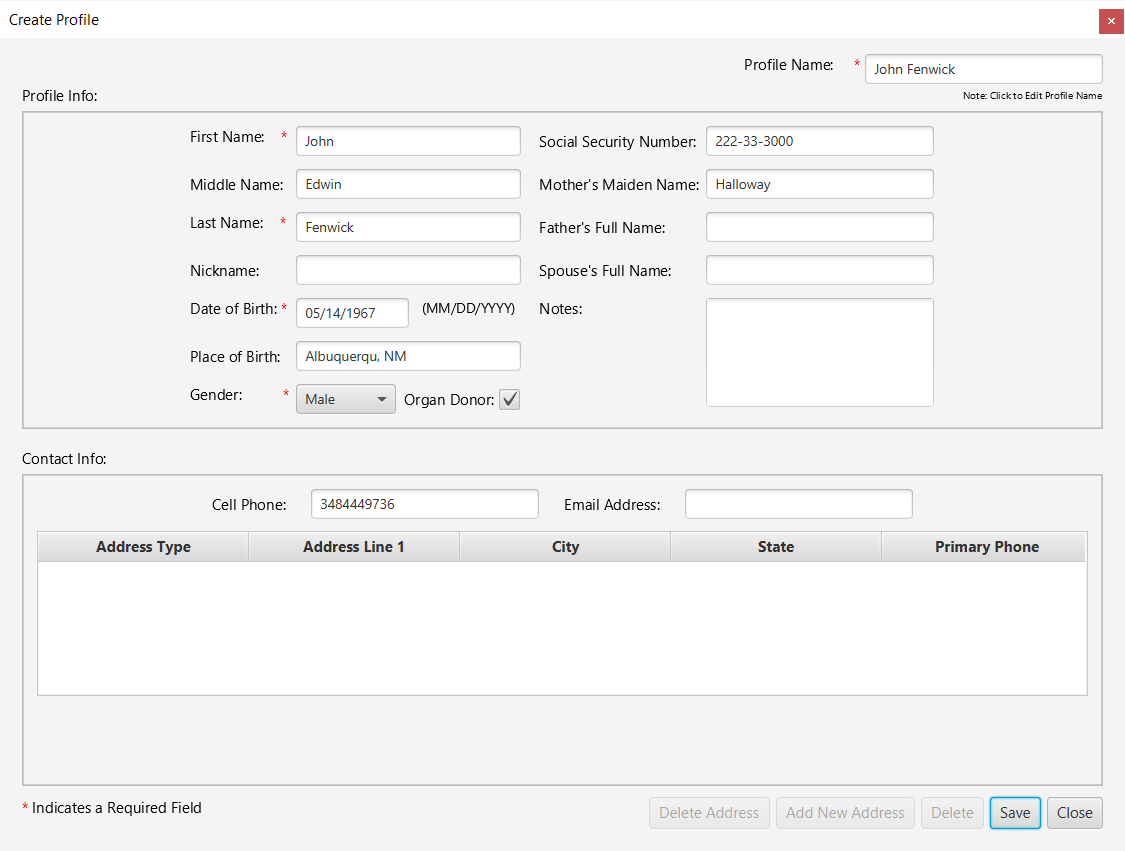Viewport: 1125px width, 851px height.
Task: Click inside the First Name field
Action: [x=407, y=140]
